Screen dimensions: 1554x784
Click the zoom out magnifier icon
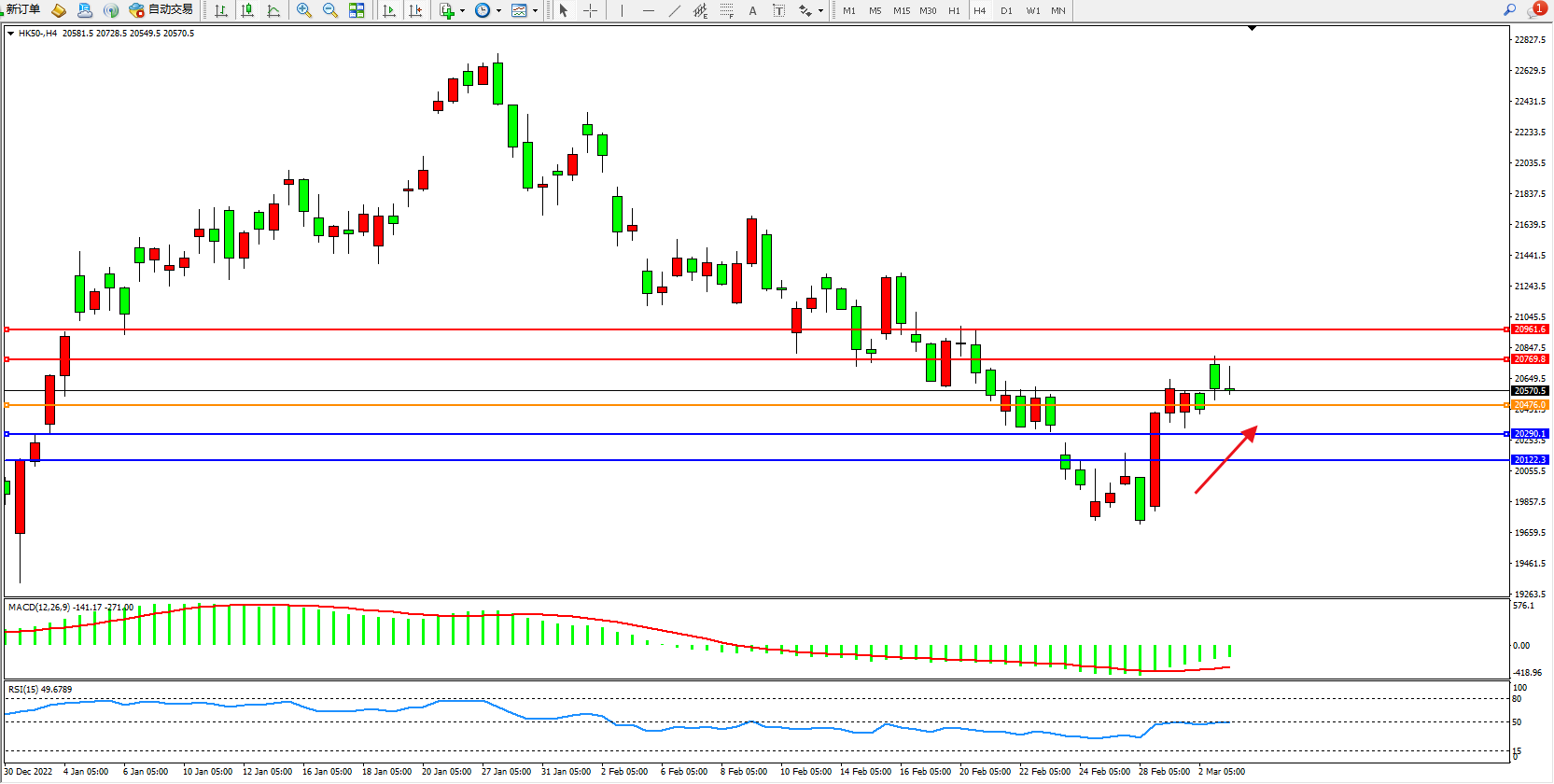click(x=329, y=10)
